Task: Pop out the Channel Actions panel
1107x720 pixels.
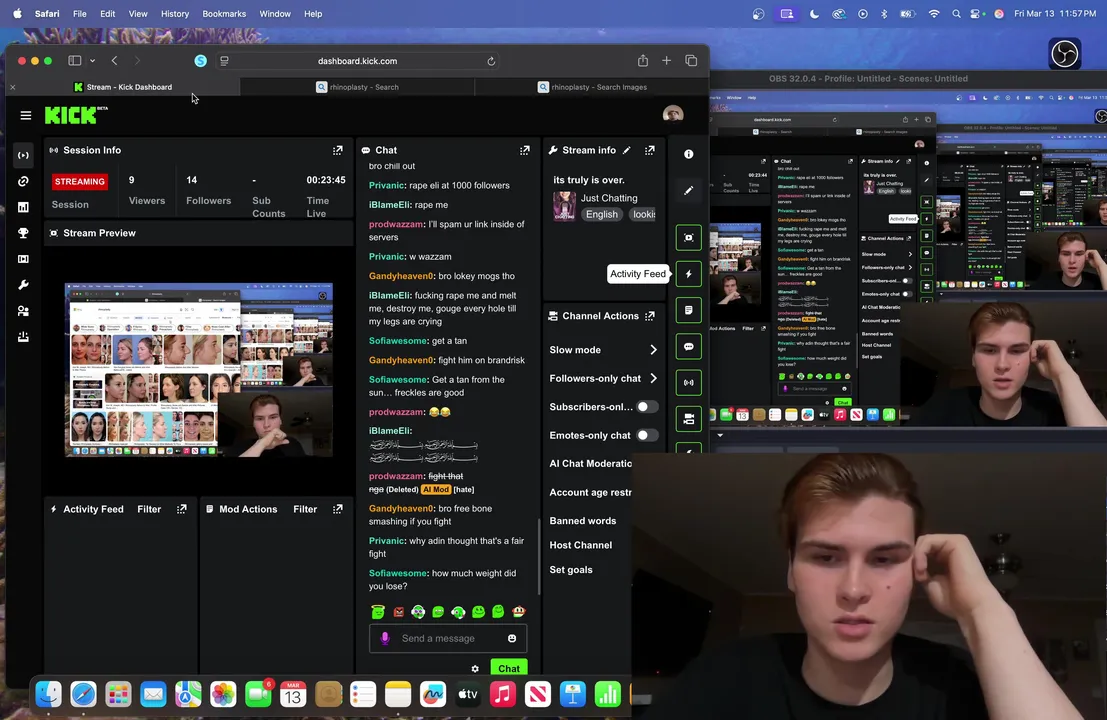Action: tap(650, 316)
